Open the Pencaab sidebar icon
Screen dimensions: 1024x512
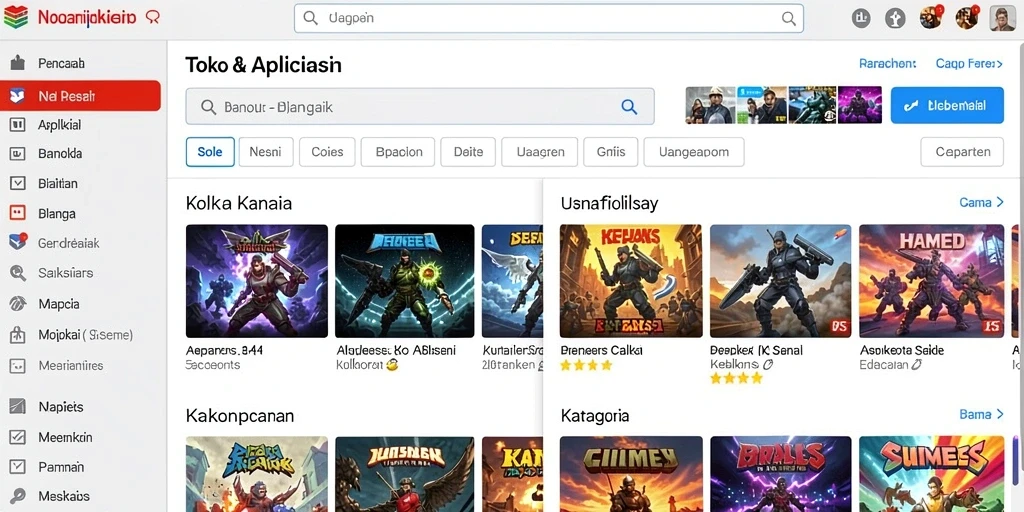point(18,63)
